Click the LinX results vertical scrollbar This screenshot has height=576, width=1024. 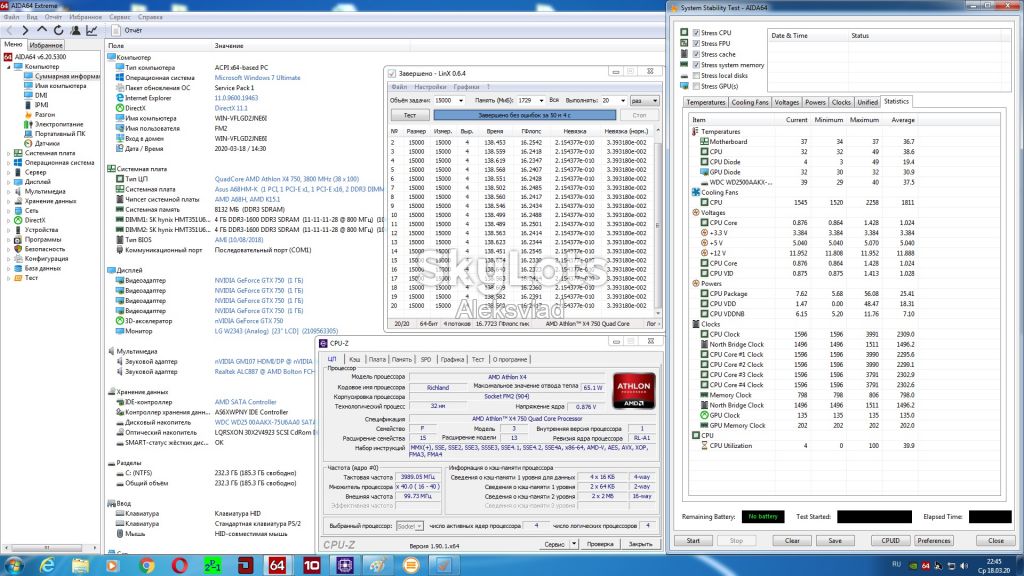(x=658, y=221)
